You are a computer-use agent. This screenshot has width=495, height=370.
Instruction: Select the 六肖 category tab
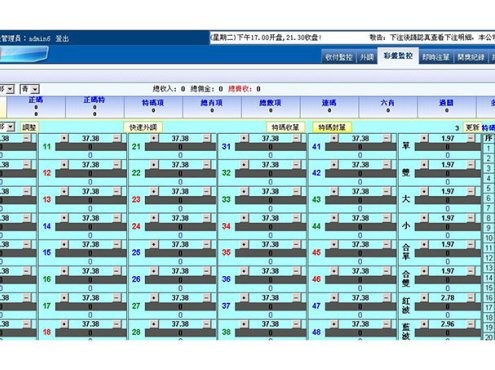pos(388,107)
